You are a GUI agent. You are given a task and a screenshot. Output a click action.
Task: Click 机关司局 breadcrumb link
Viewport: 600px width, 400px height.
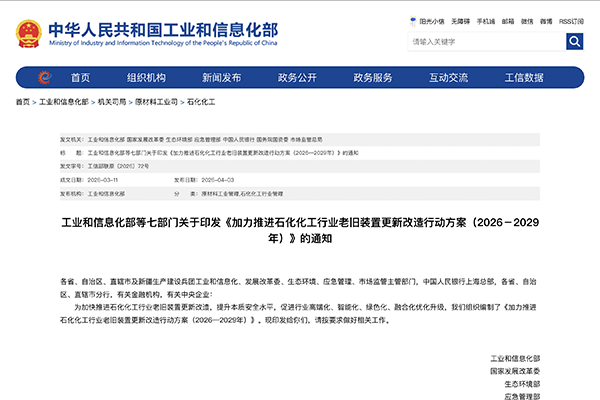112,103
